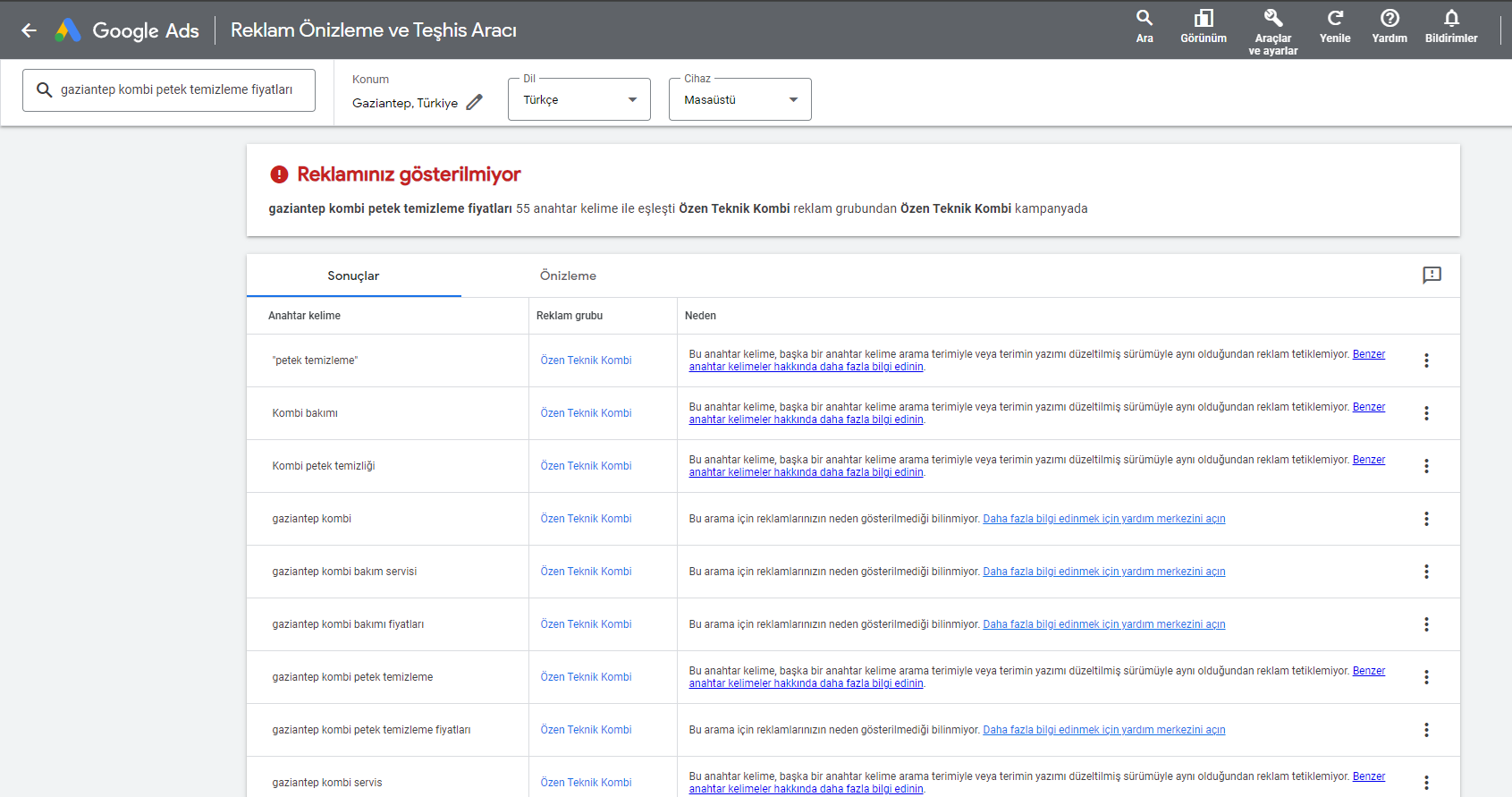Switch to the Sonuçlar tab
Viewport: 1512px width, 797px height.
tap(353, 276)
